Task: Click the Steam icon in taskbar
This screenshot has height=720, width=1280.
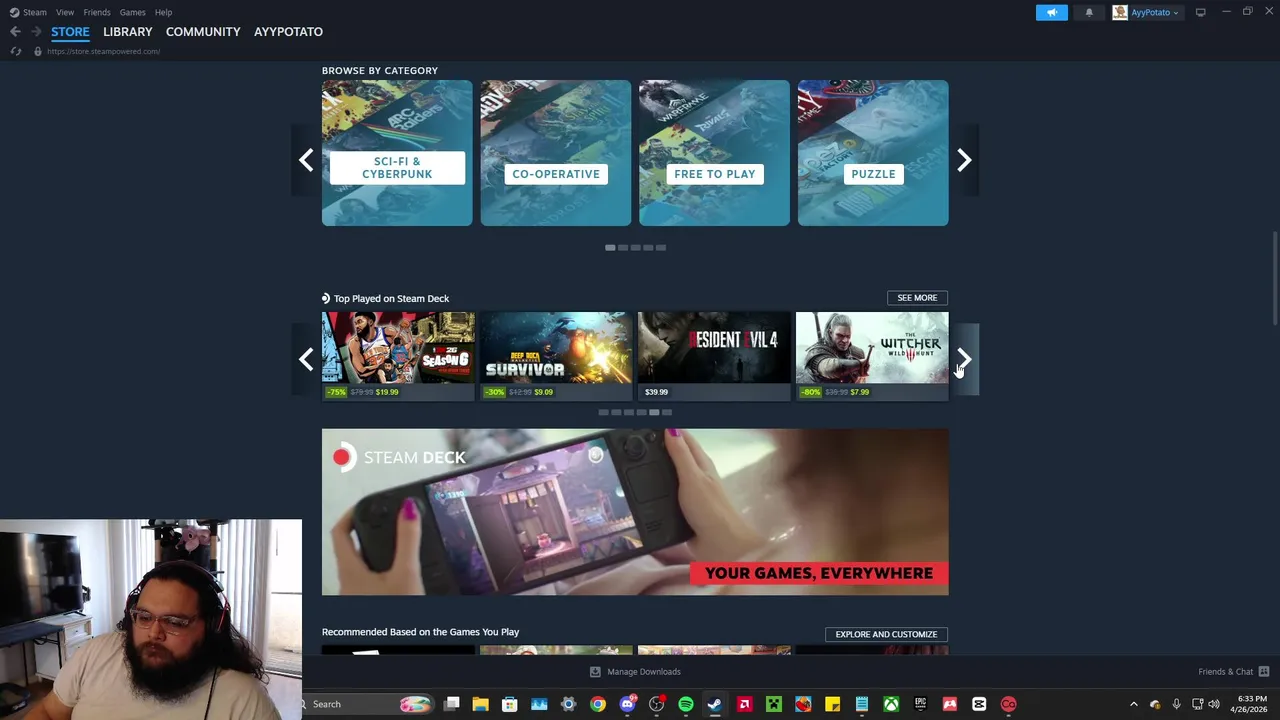Action: (x=715, y=704)
